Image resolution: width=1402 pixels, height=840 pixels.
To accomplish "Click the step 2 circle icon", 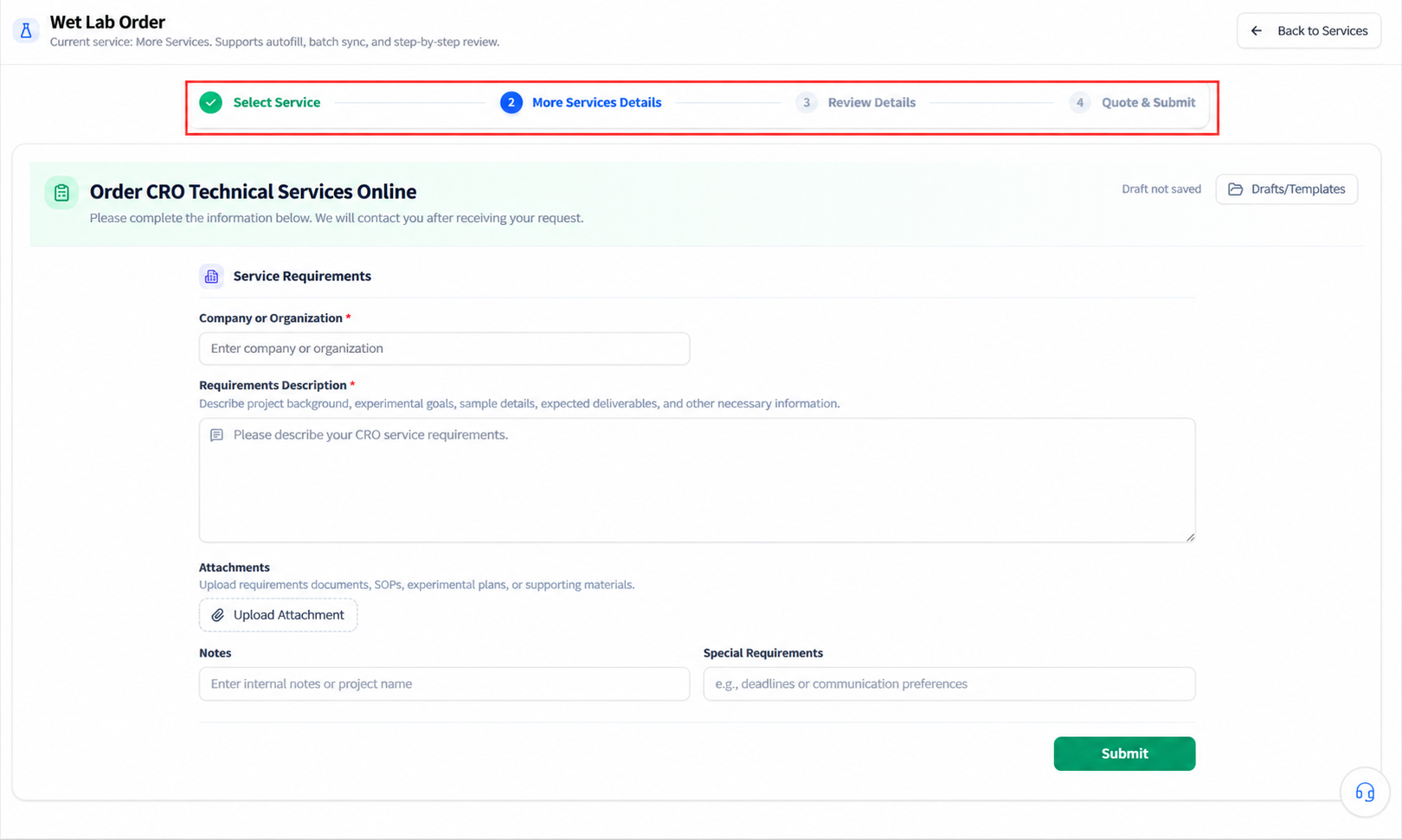I will pyautogui.click(x=511, y=102).
